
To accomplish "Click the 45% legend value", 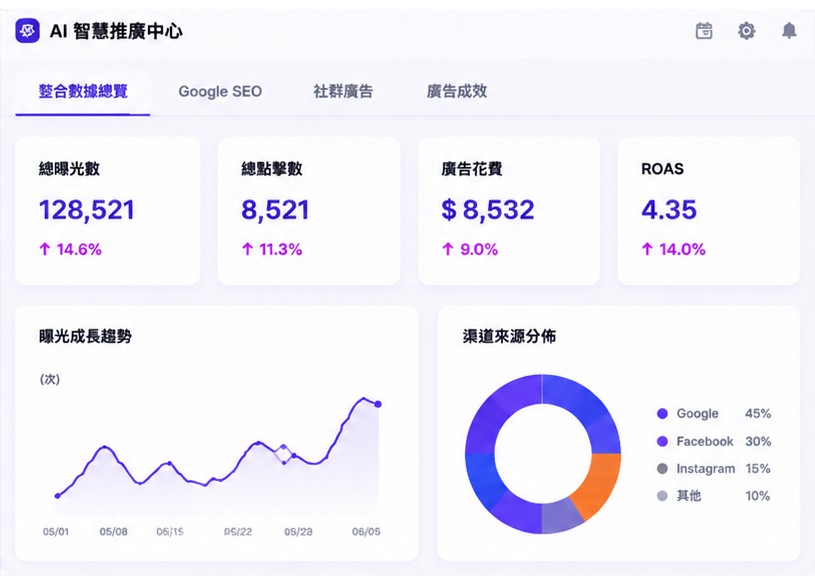I will tap(758, 413).
